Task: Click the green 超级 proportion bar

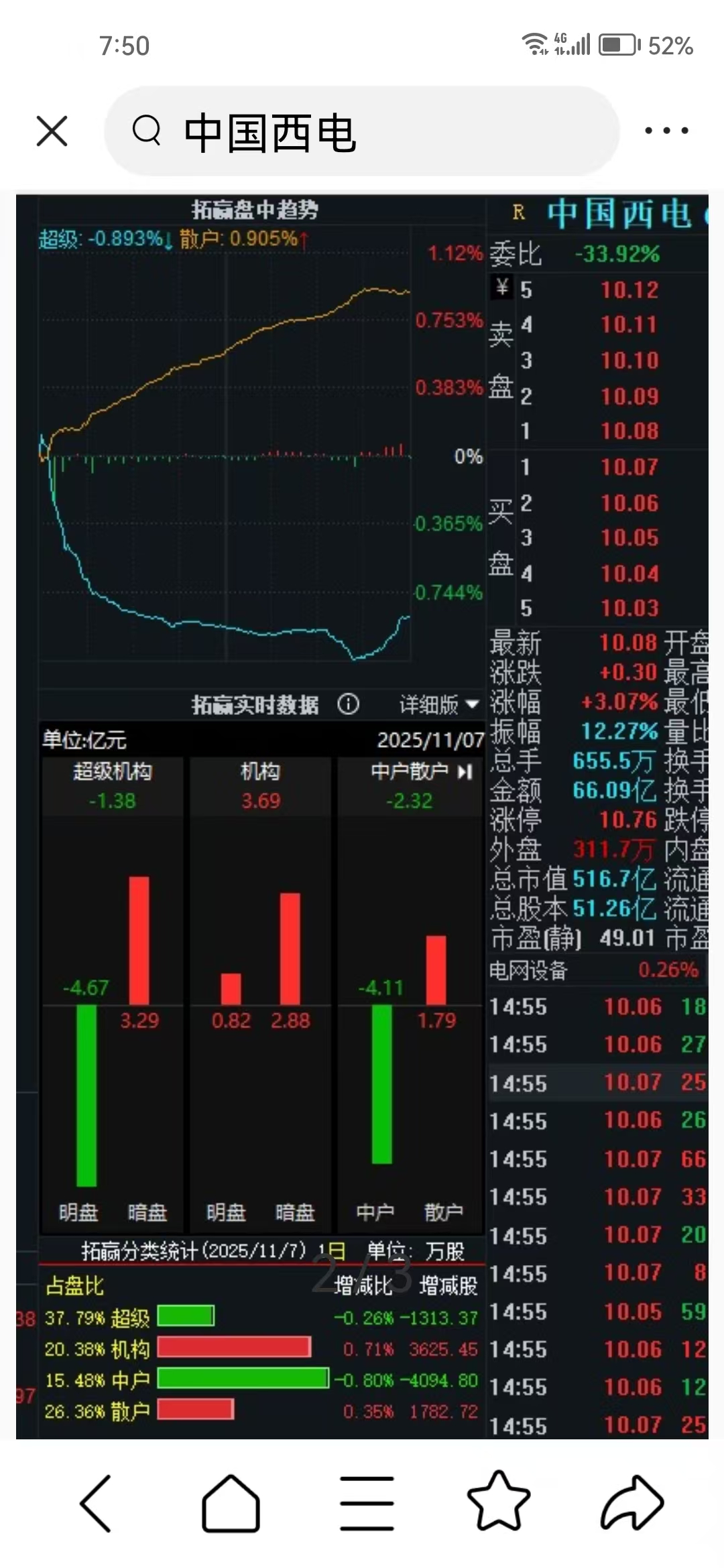Action: pyautogui.click(x=186, y=1316)
